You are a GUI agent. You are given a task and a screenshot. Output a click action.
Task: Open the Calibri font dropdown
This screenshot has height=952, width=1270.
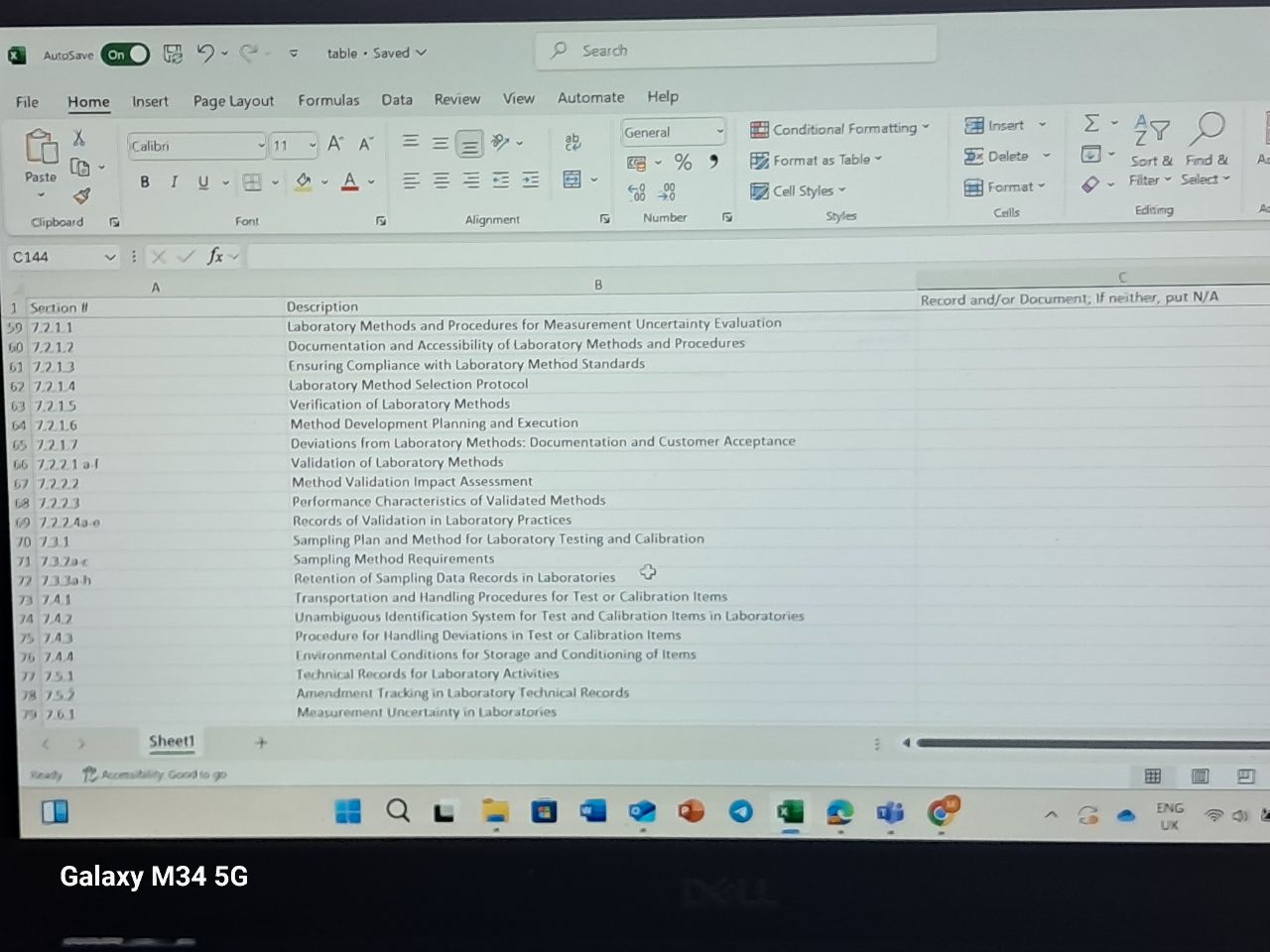(x=263, y=146)
